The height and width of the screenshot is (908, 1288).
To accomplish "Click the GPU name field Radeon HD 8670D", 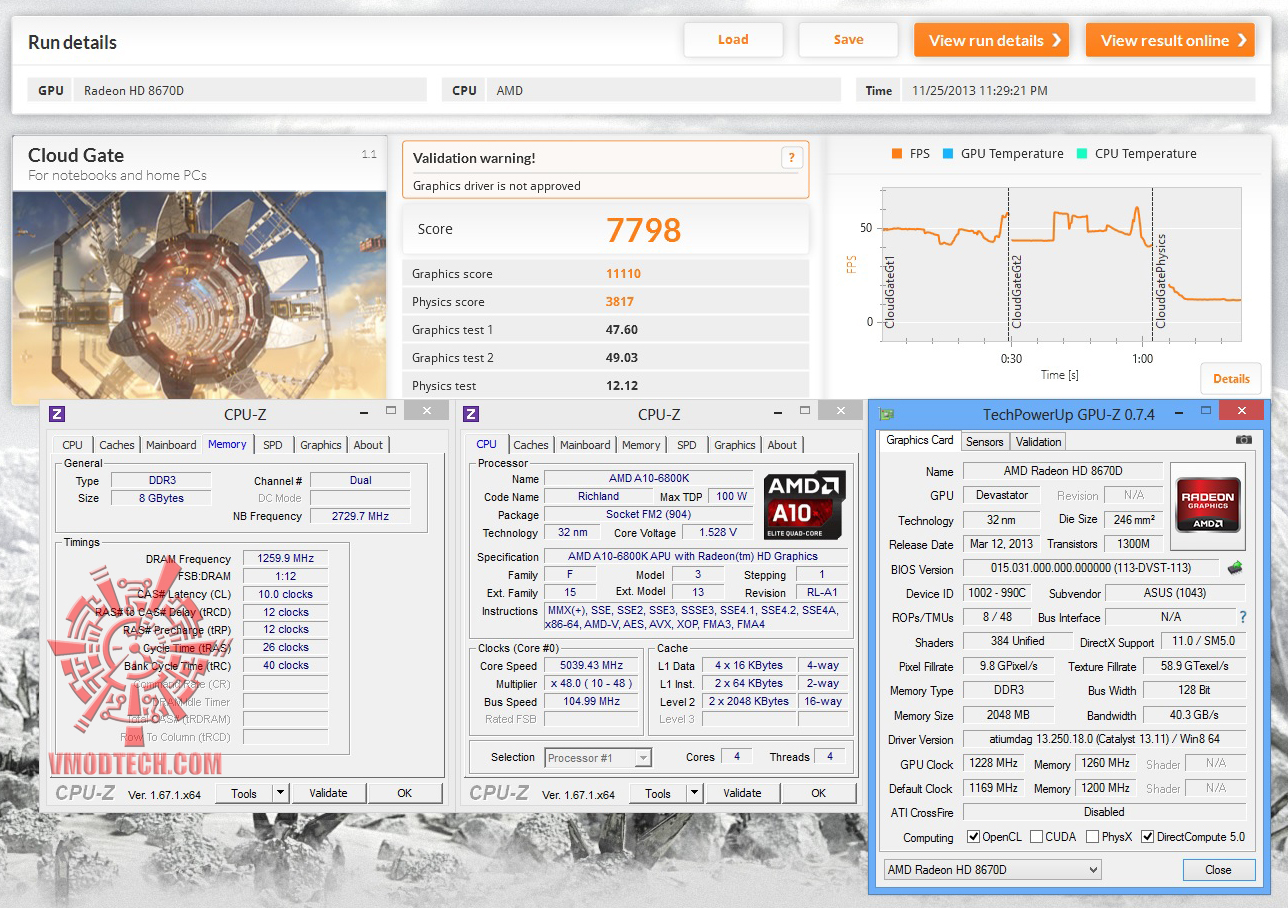I will tap(250, 90).
